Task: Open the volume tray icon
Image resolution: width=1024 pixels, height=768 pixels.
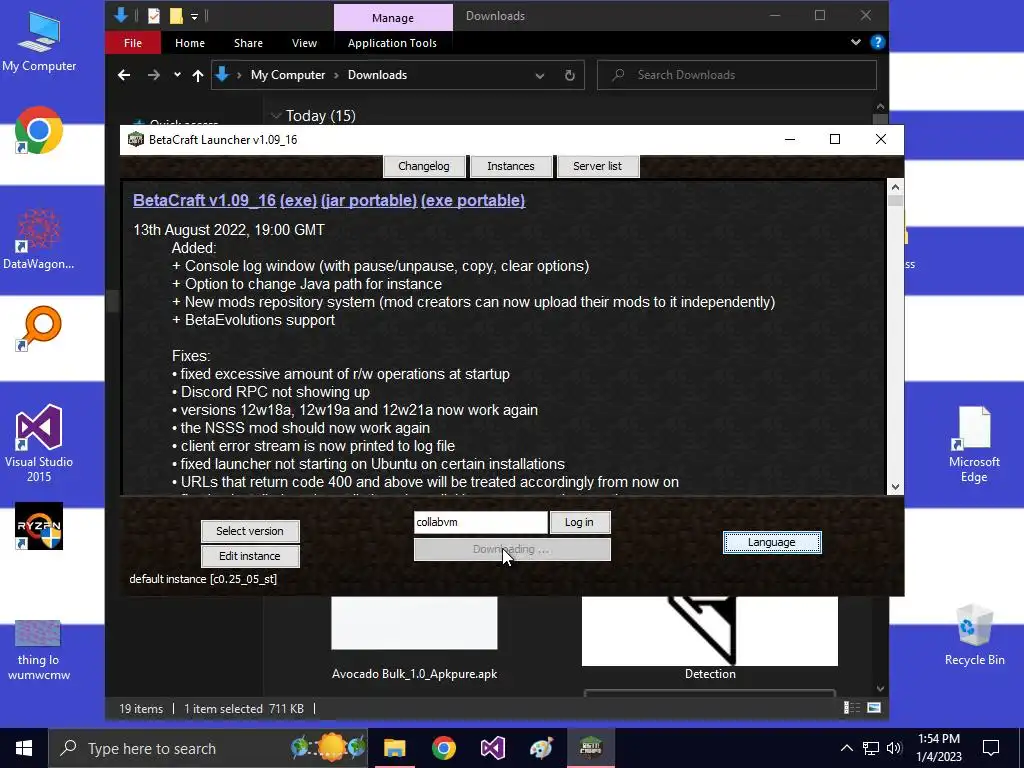Action: 894,748
